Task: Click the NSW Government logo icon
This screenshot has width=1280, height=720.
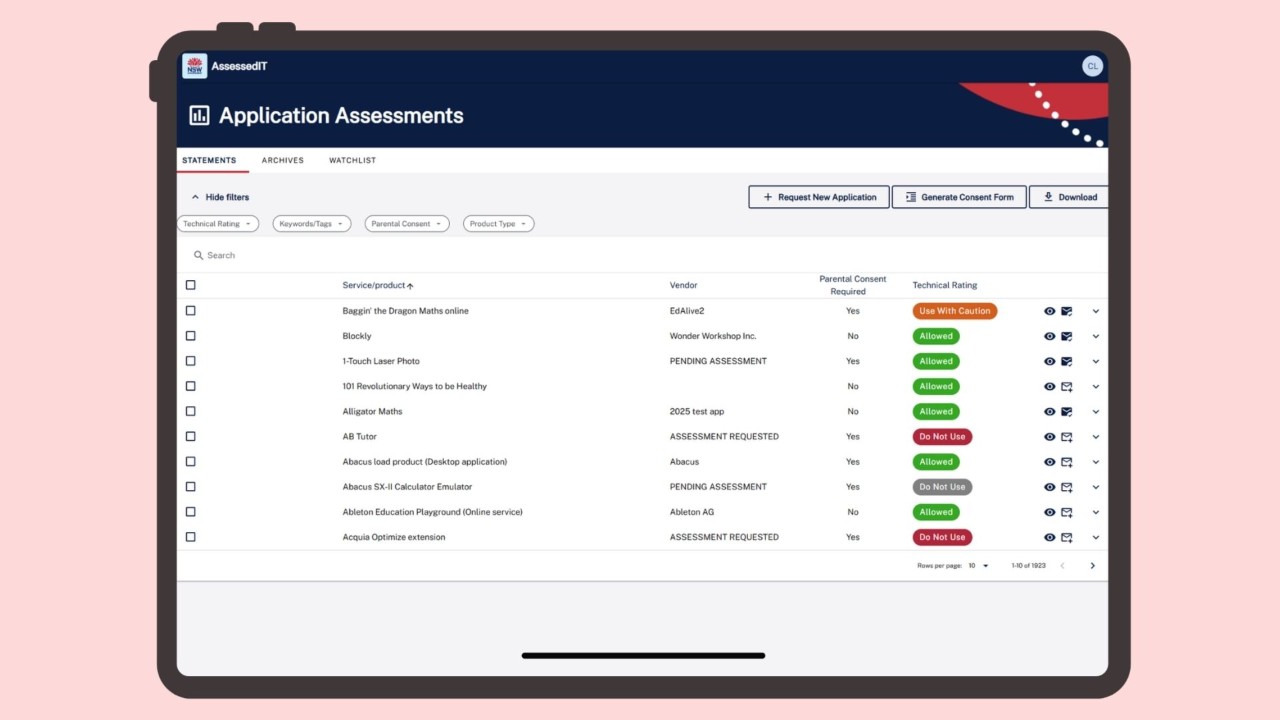Action: (x=194, y=66)
